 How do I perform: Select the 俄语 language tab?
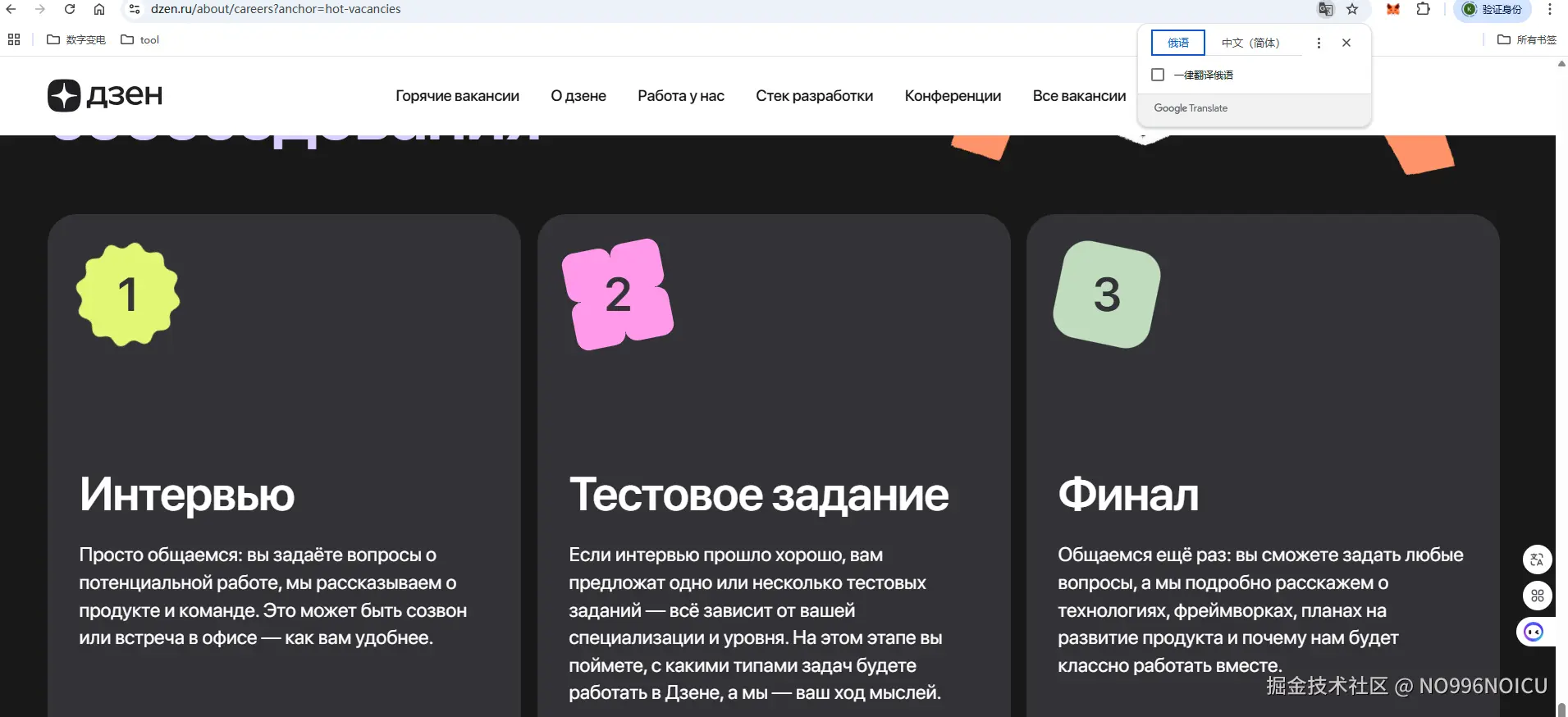pos(1178,43)
